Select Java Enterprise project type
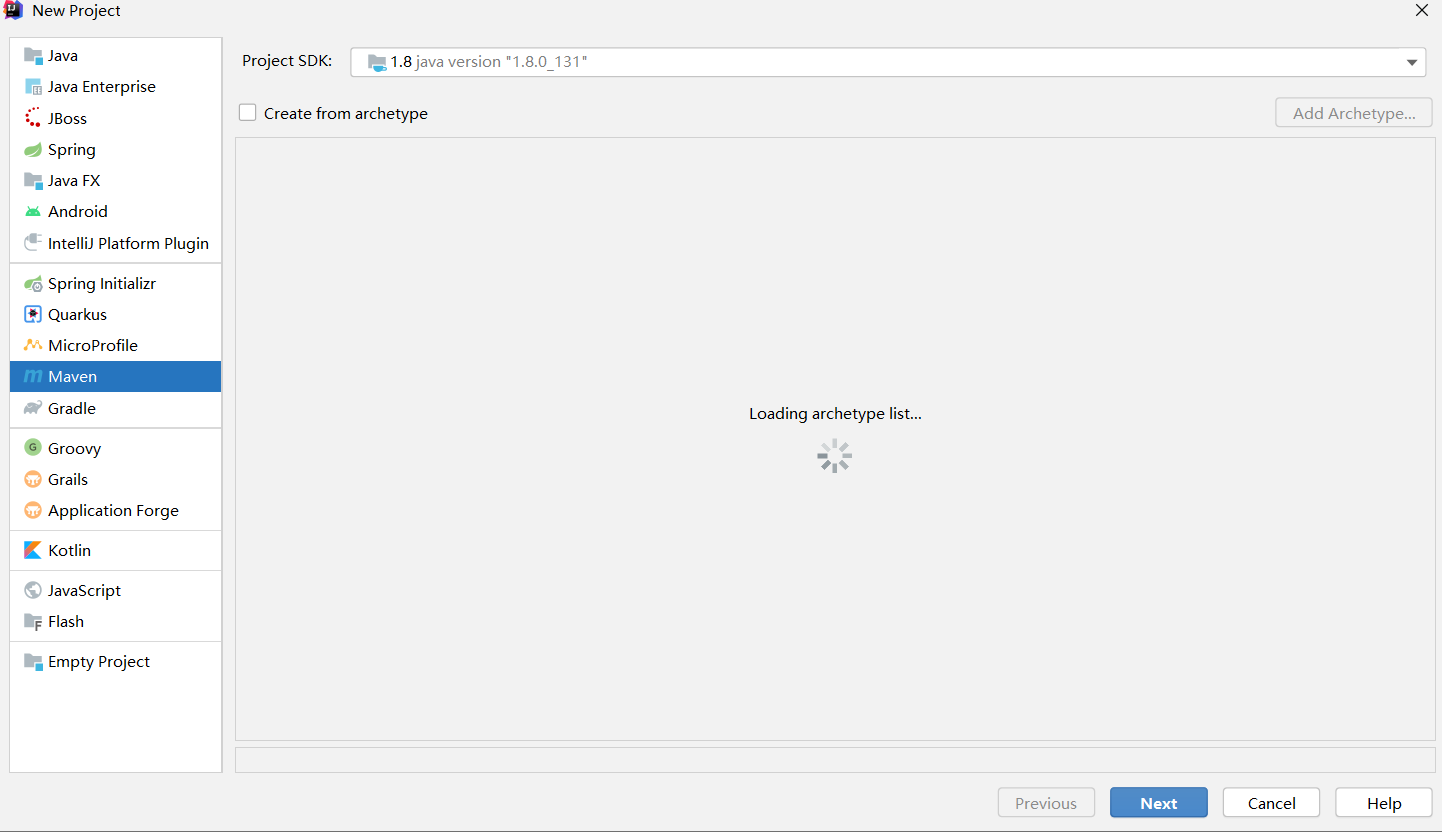This screenshot has height=832, width=1442. coord(115,87)
